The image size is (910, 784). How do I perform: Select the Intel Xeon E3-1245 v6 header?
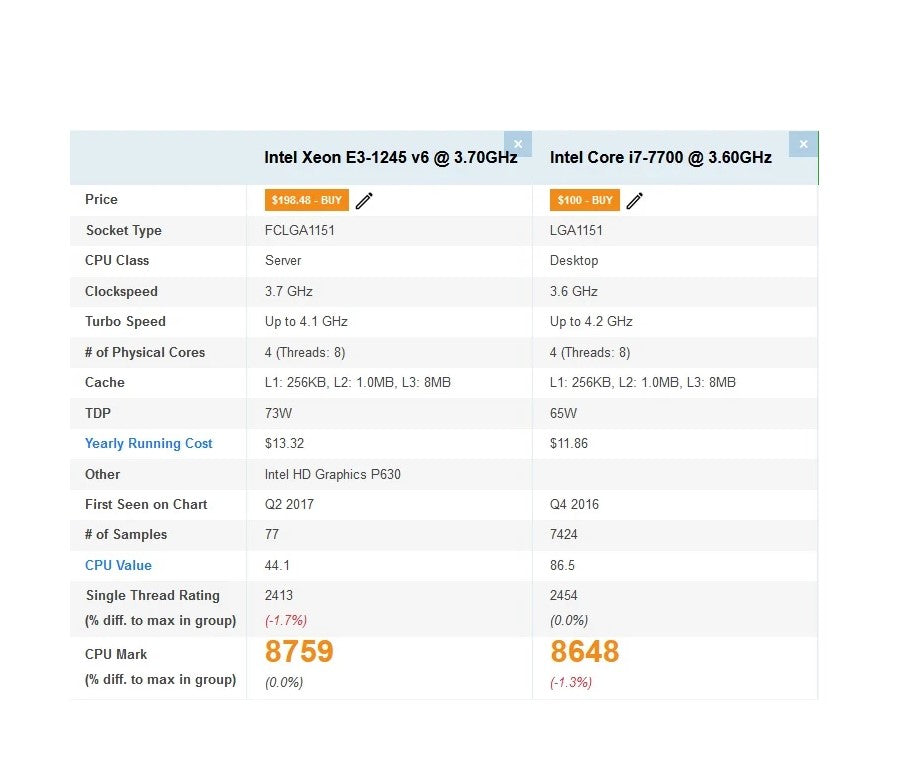click(x=391, y=158)
